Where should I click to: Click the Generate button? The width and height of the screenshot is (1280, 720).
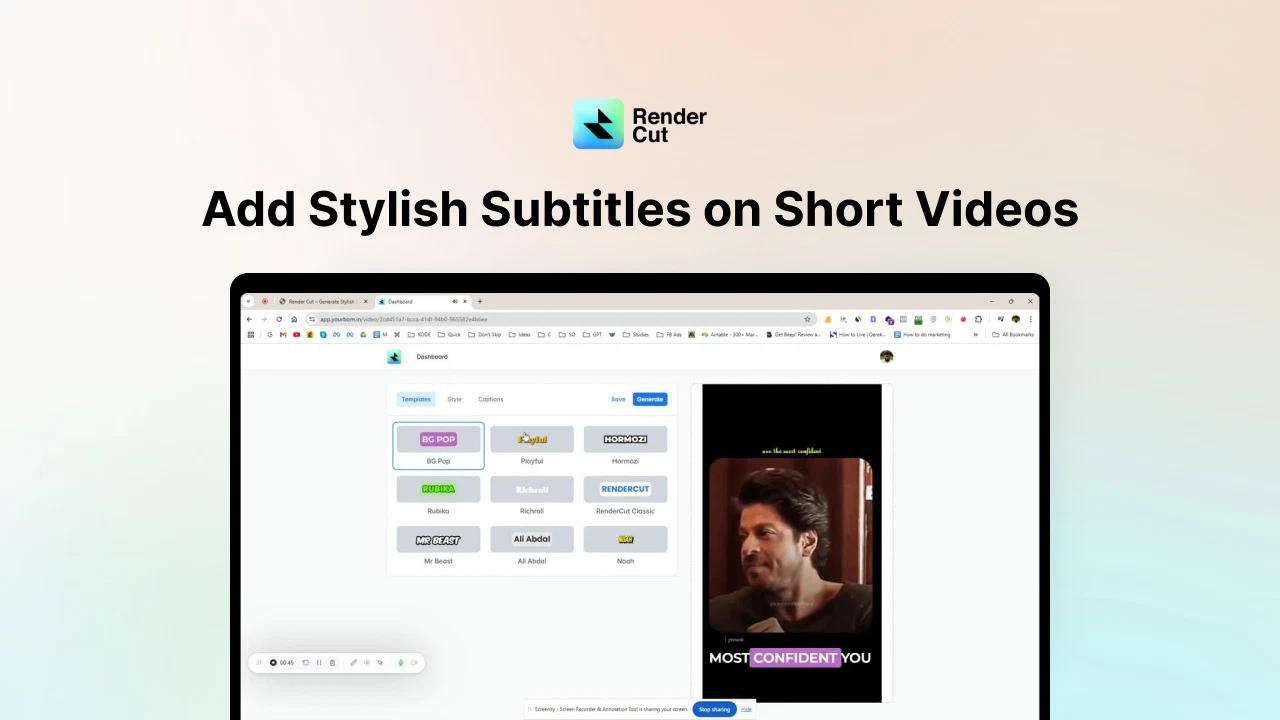(650, 399)
